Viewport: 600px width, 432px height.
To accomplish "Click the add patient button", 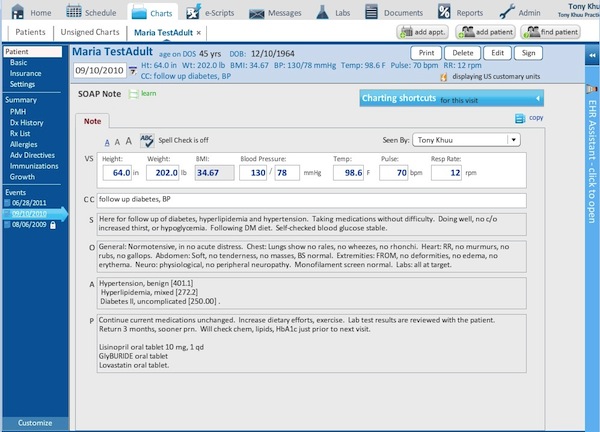I will click(486, 32).
